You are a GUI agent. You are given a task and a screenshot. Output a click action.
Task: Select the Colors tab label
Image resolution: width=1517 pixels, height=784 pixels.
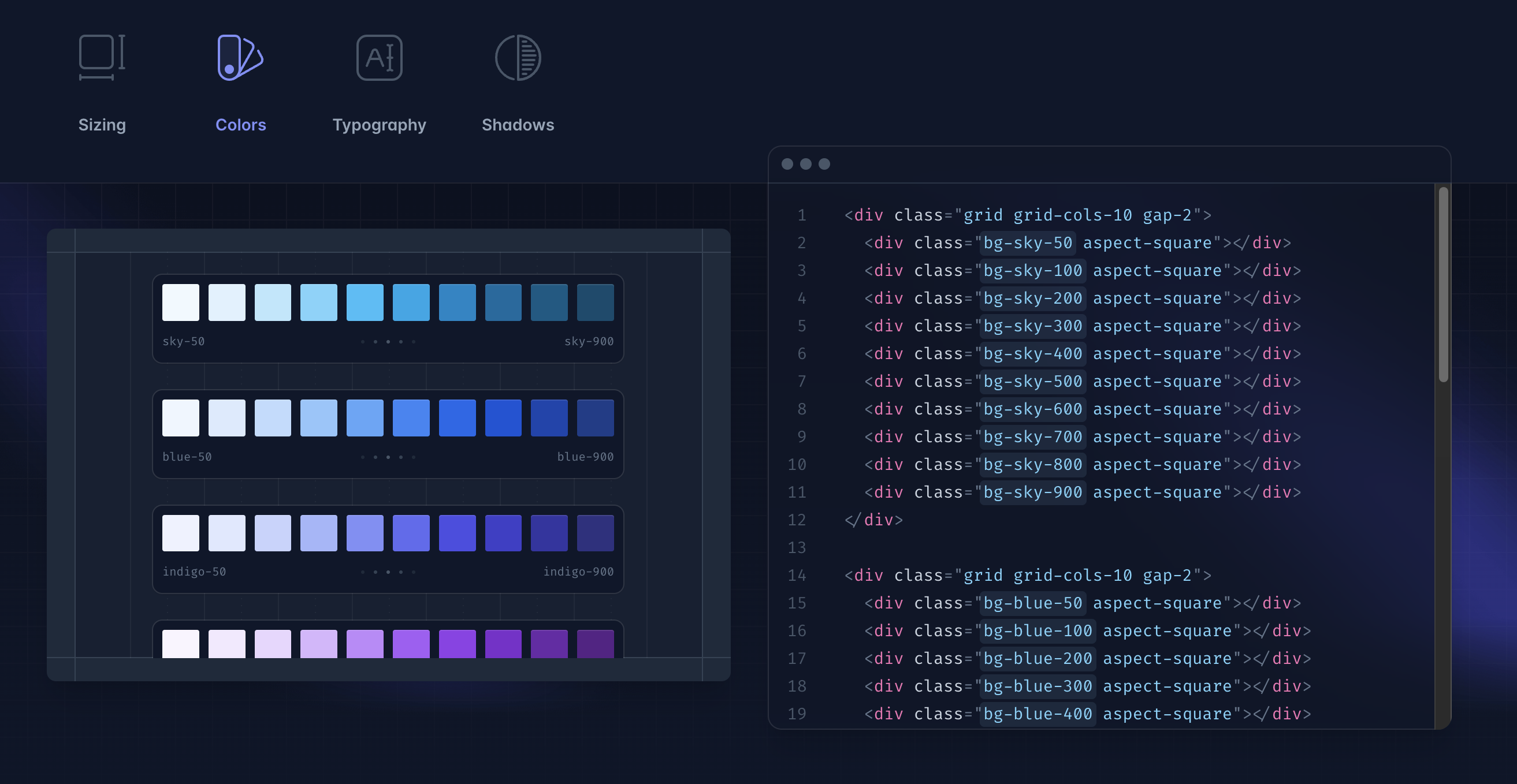coord(240,125)
